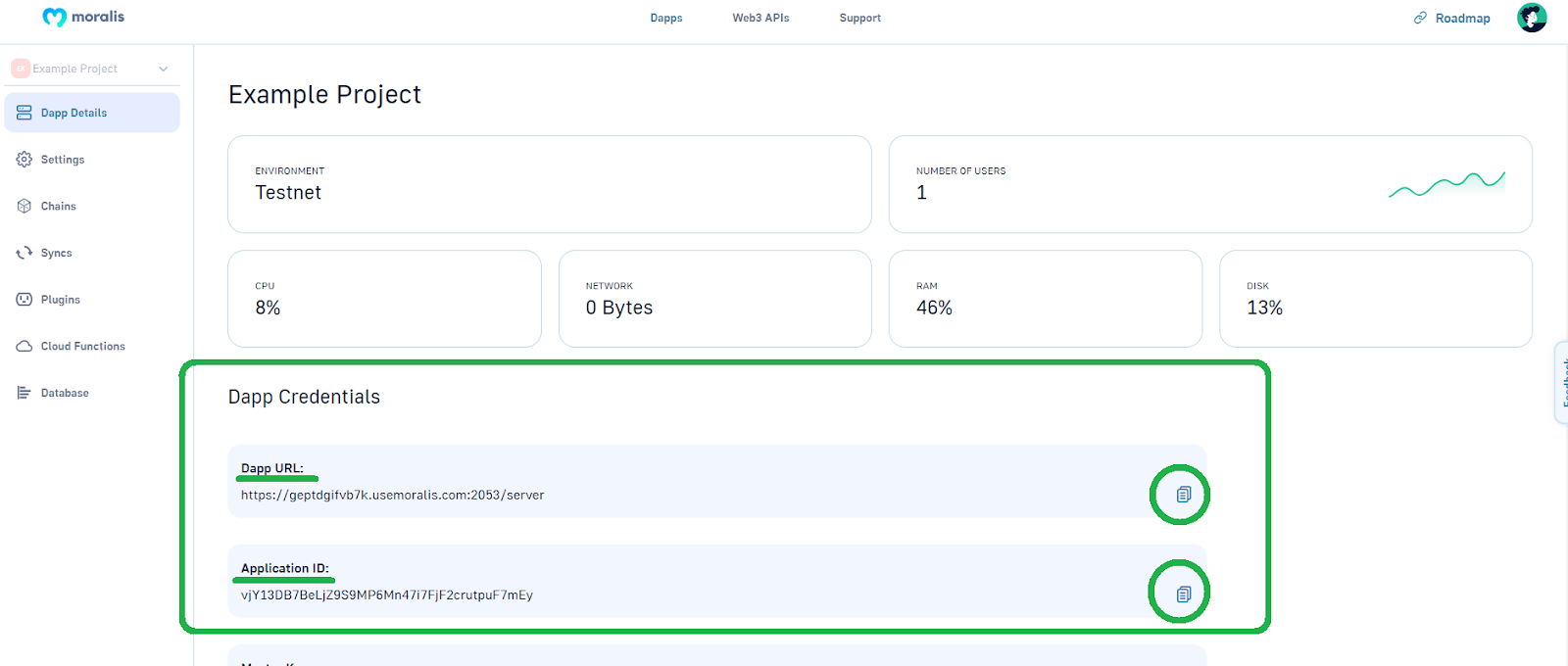Click the CPU 8% value

(268, 308)
